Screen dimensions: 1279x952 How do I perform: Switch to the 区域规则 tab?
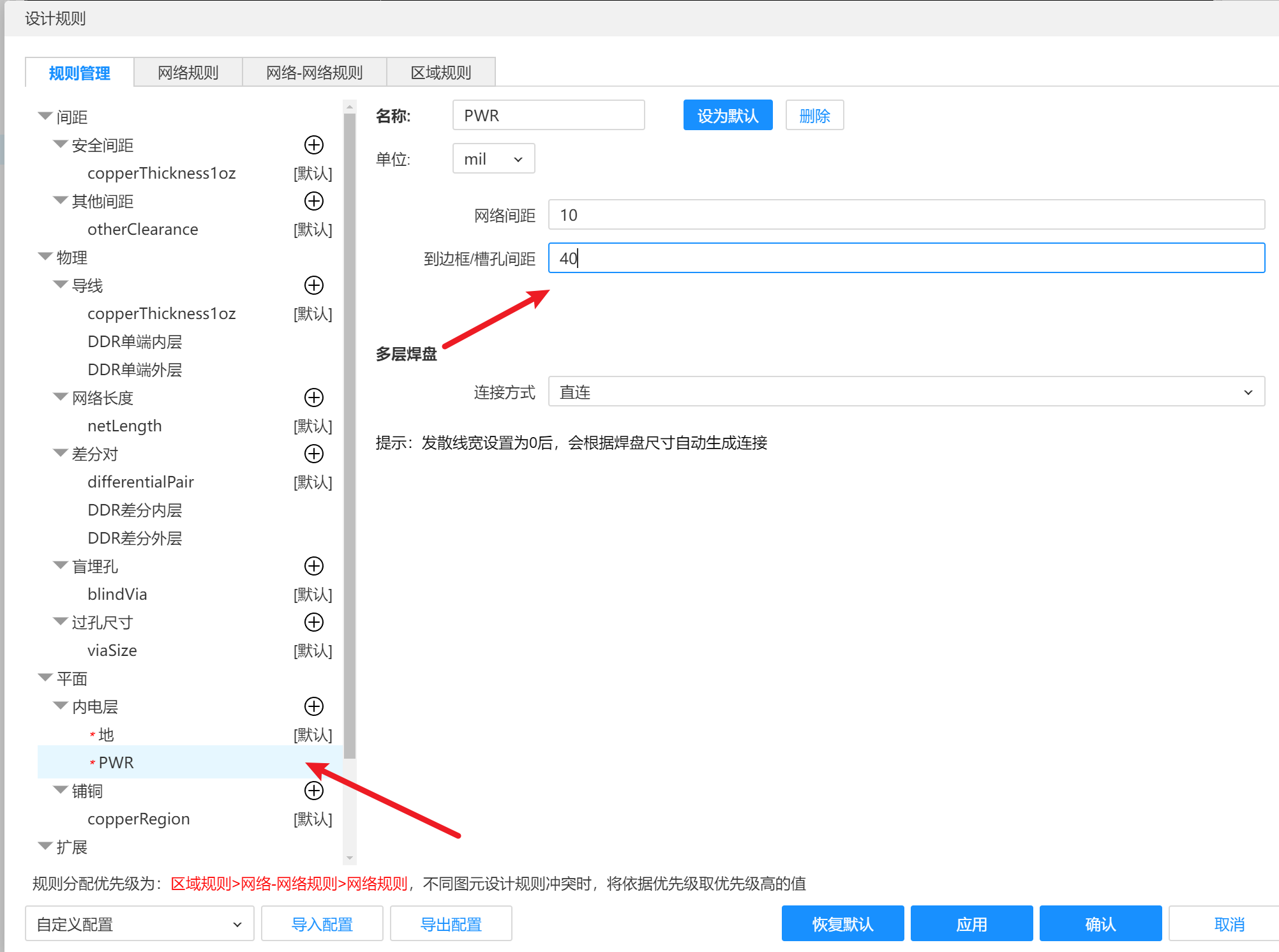tap(440, 73)
